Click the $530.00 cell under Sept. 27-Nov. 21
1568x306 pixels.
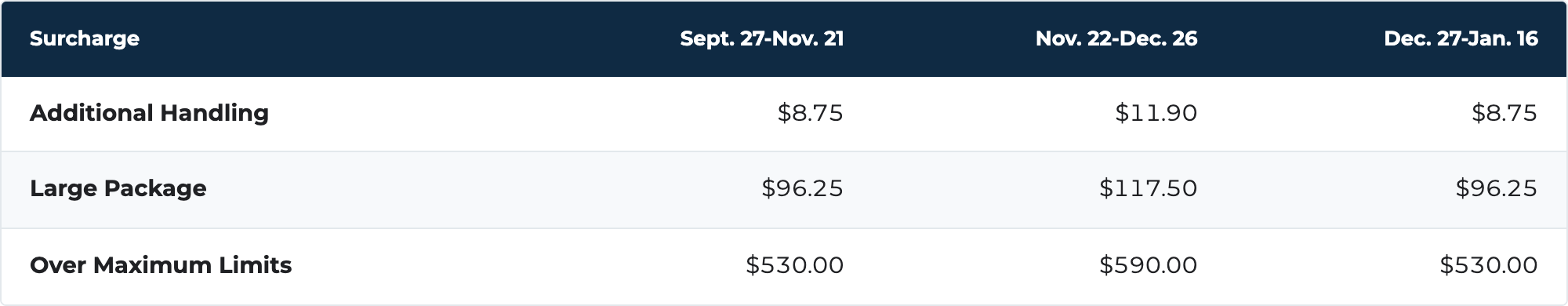pyautogui.click(x=794, y=265)
